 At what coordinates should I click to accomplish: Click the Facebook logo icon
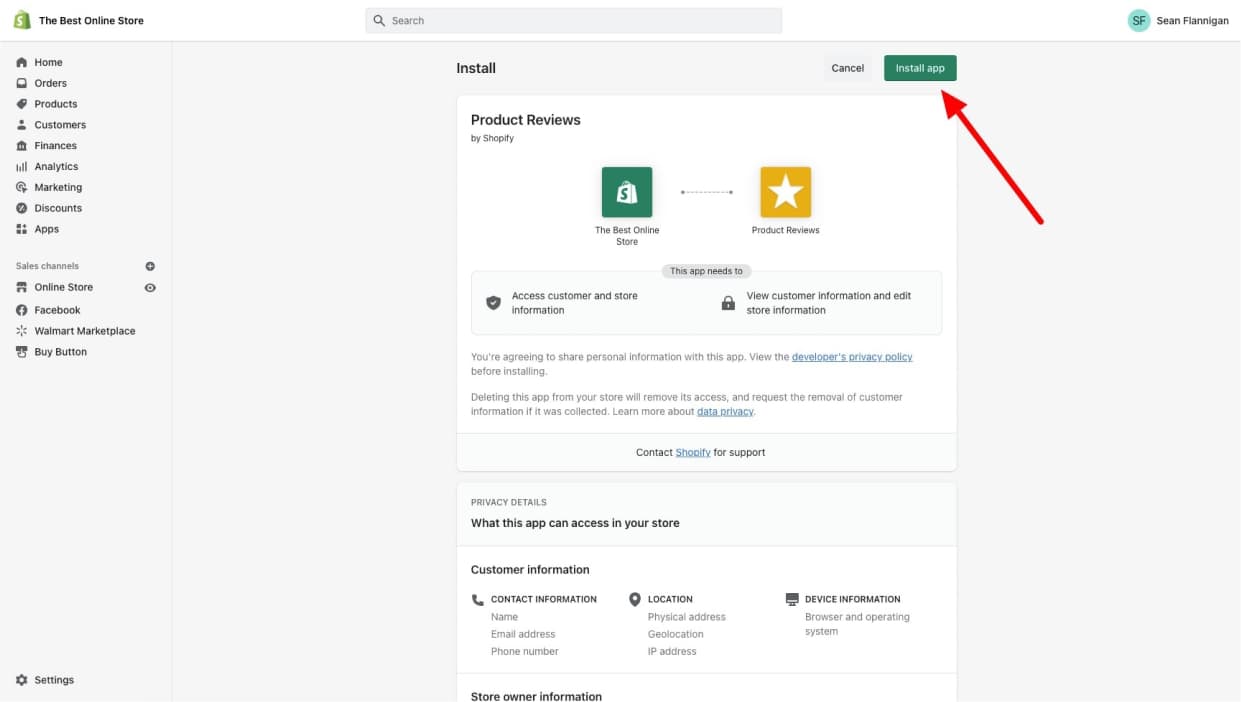(x=22, y=310)
